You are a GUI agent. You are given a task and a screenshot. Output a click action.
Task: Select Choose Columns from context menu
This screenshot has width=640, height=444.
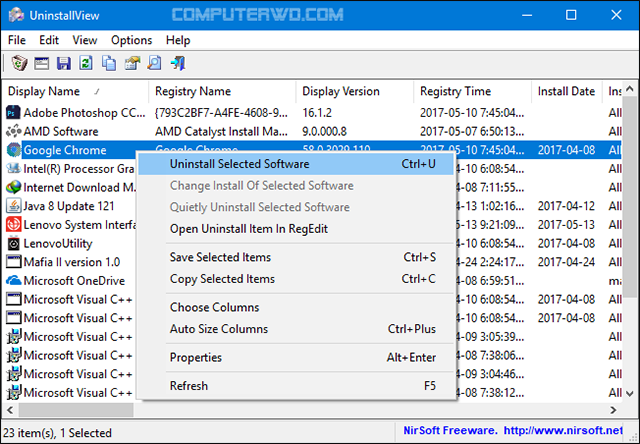click(296, 307)
